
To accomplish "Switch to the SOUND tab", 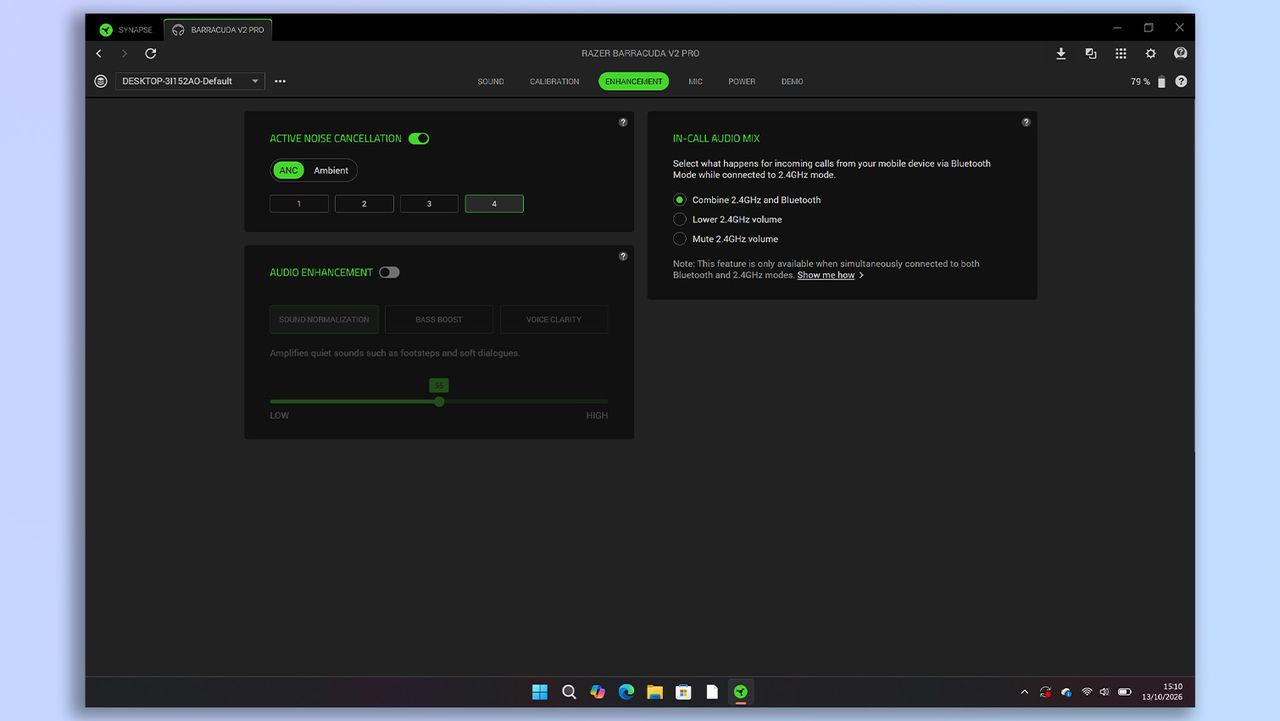I will [491, 82].
